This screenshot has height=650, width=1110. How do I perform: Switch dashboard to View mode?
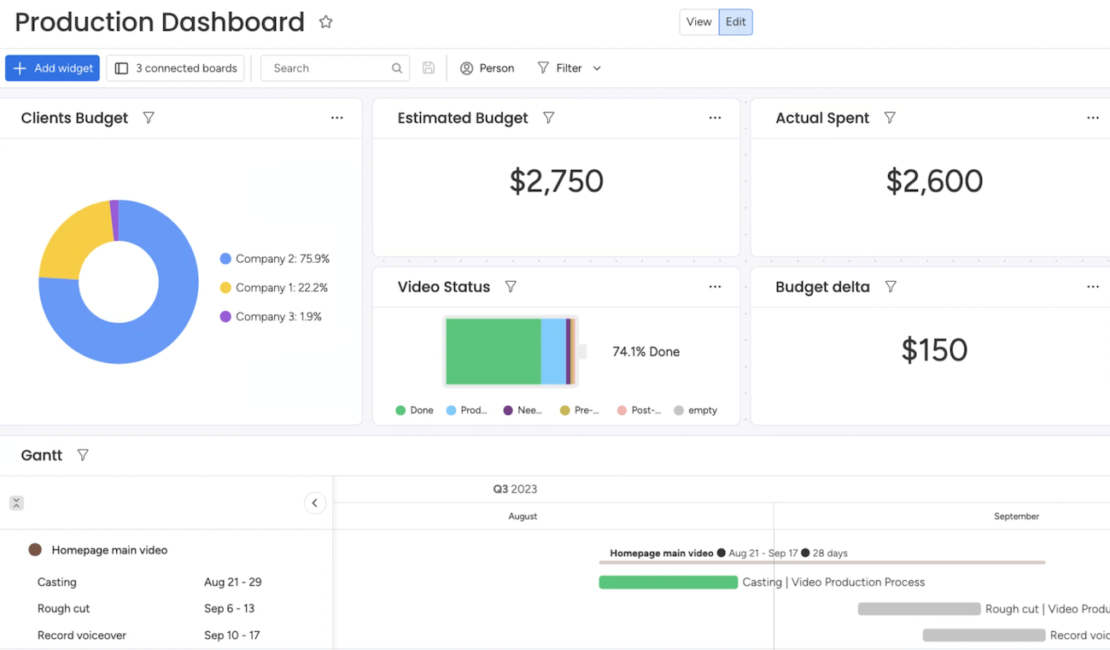click(699, 22)
